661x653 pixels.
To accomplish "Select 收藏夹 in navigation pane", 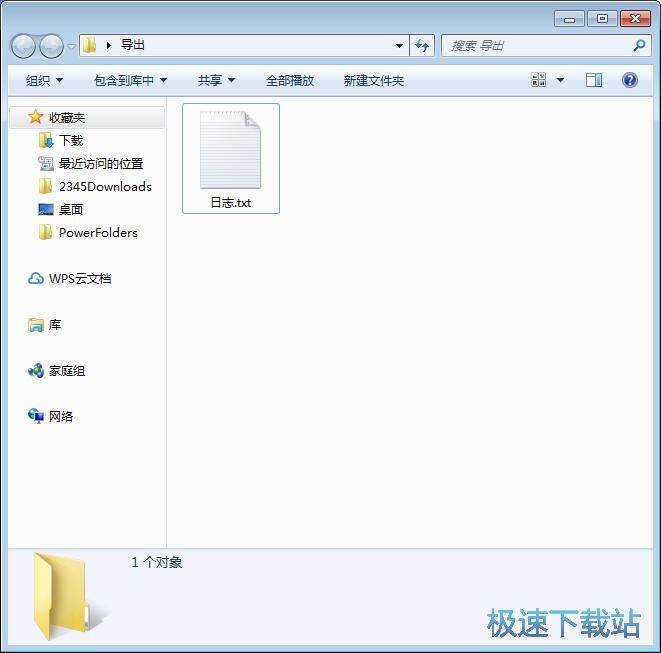I will 86,117.
